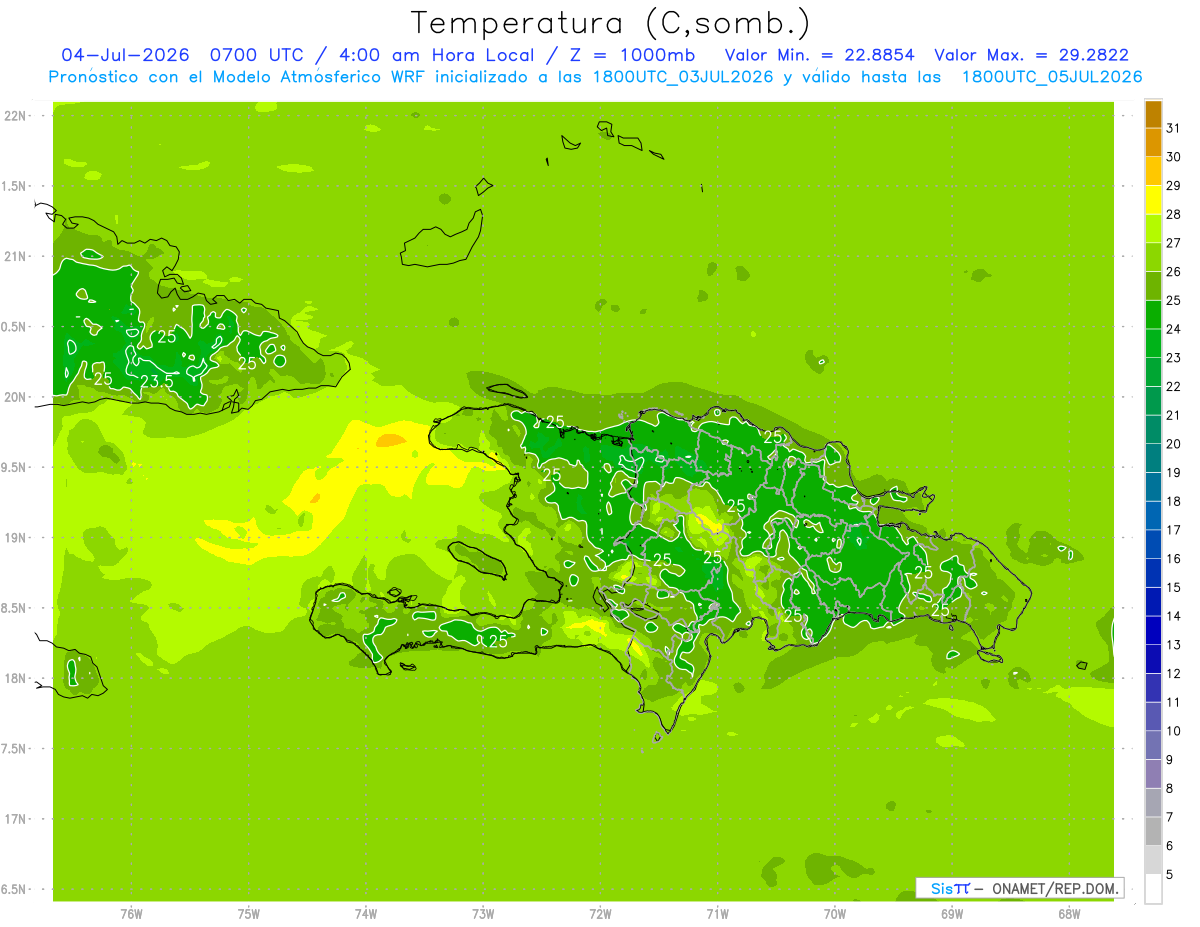Click the green swatch between 24 and 25
Screen dimensions: 1200x927
[1153, 314]
